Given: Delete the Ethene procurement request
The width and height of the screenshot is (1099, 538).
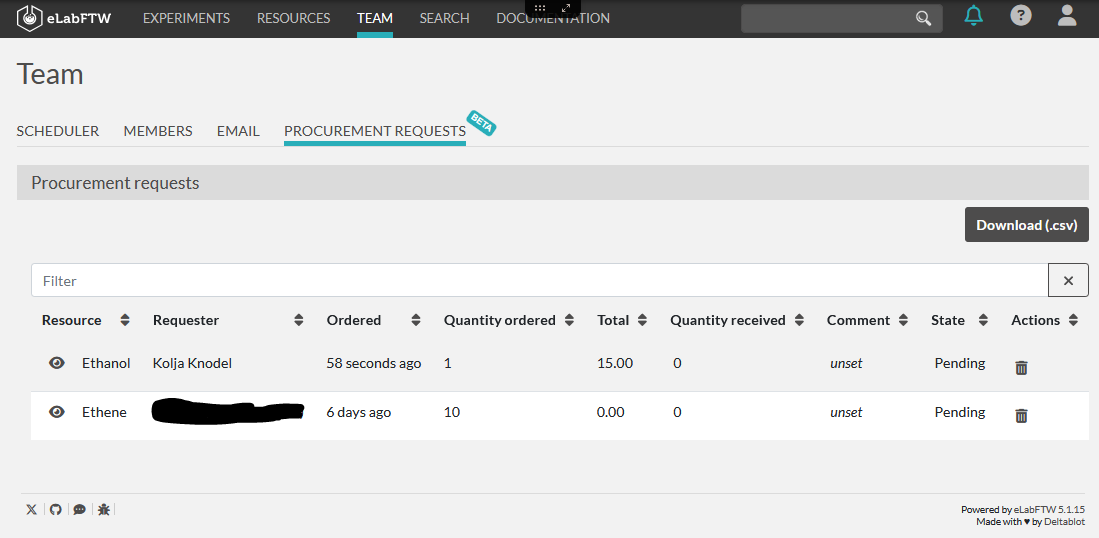Looking at the screenshot, I should point(1021,415).
